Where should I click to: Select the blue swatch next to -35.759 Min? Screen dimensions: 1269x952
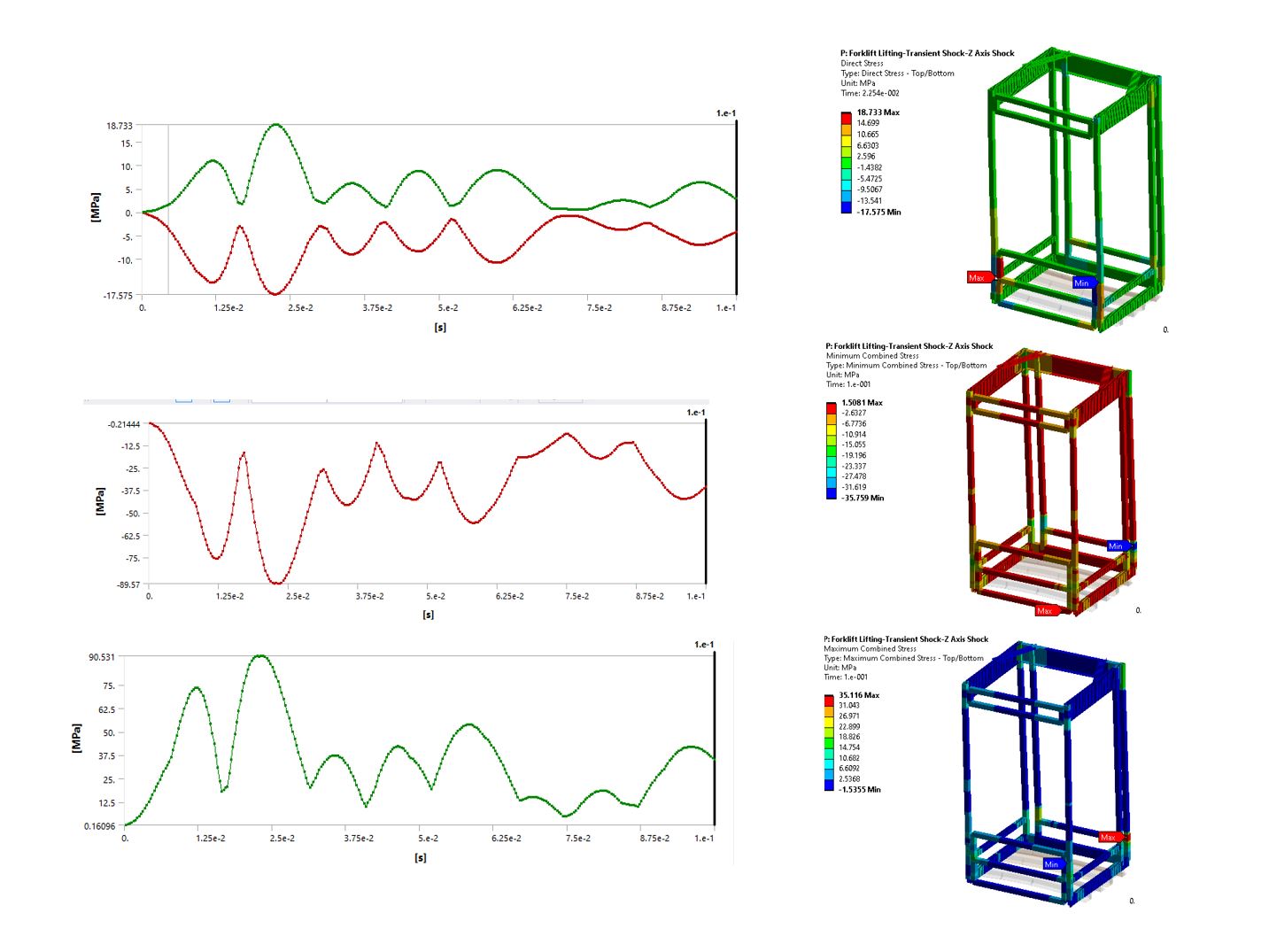(x=832, y=493)
